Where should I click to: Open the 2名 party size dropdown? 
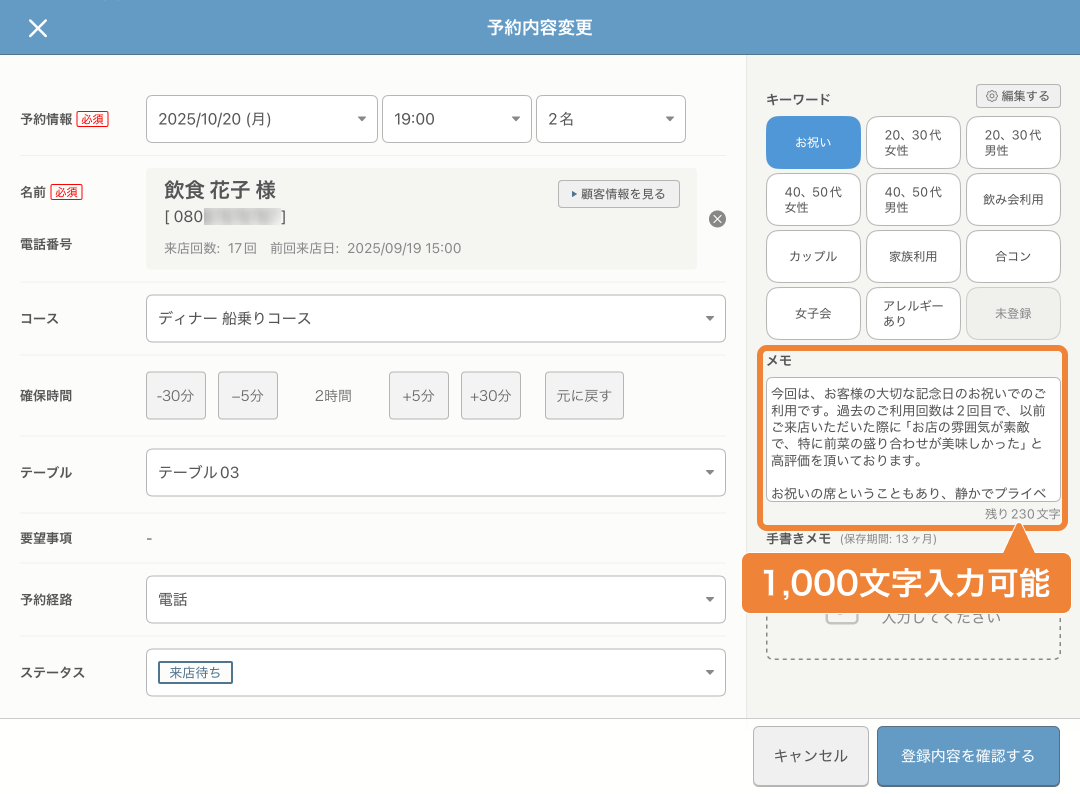[610, 118]
